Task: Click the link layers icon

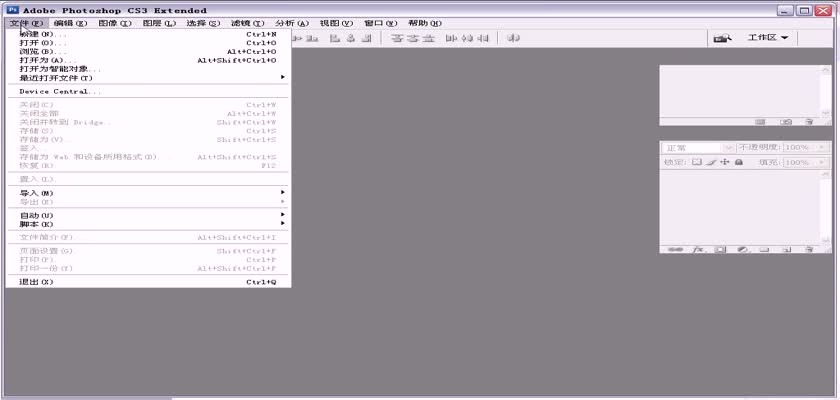Action: pyautogui.click(x=676, y=250)
